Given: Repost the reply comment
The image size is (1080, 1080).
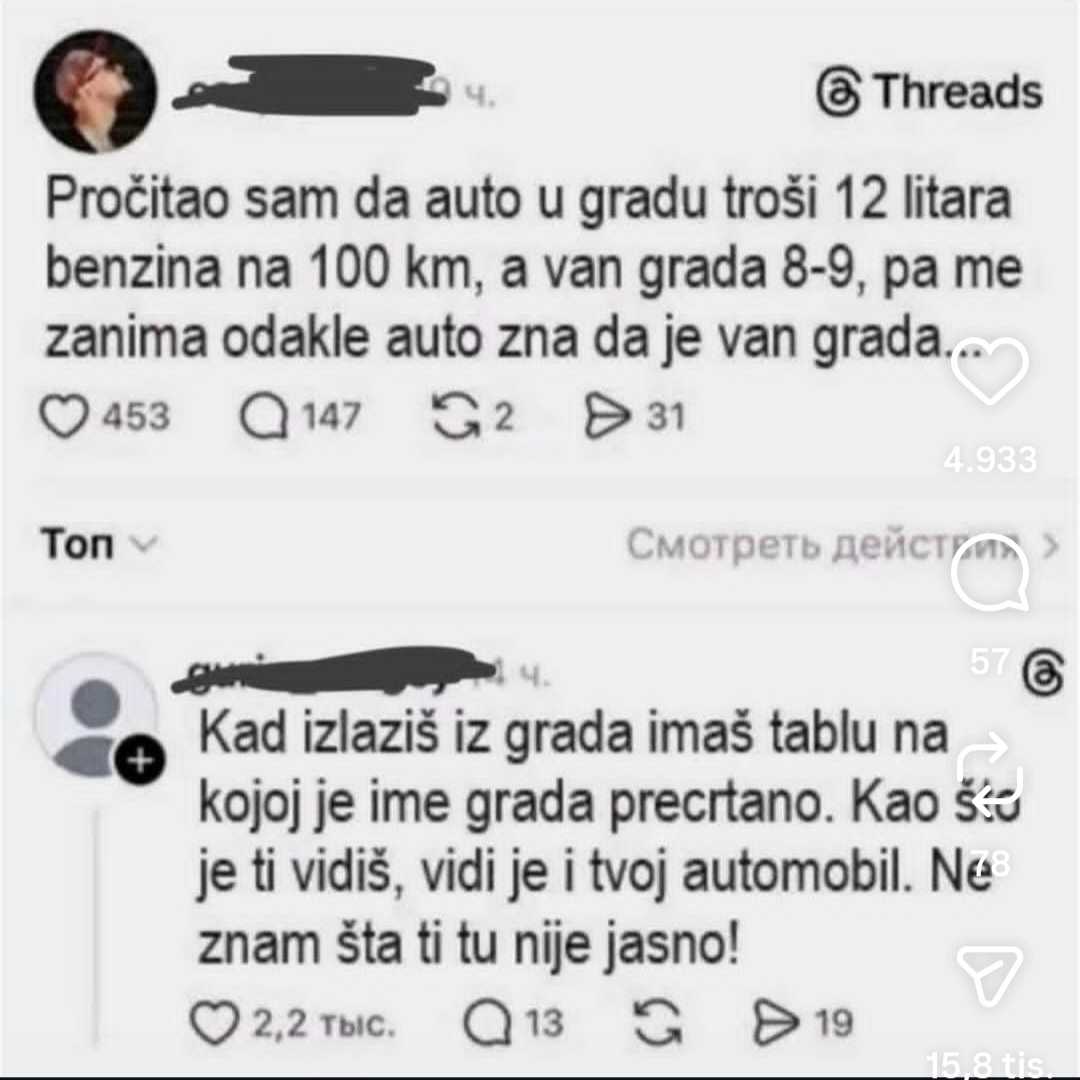Looking at the screenshot, I should pos(658,1024).
